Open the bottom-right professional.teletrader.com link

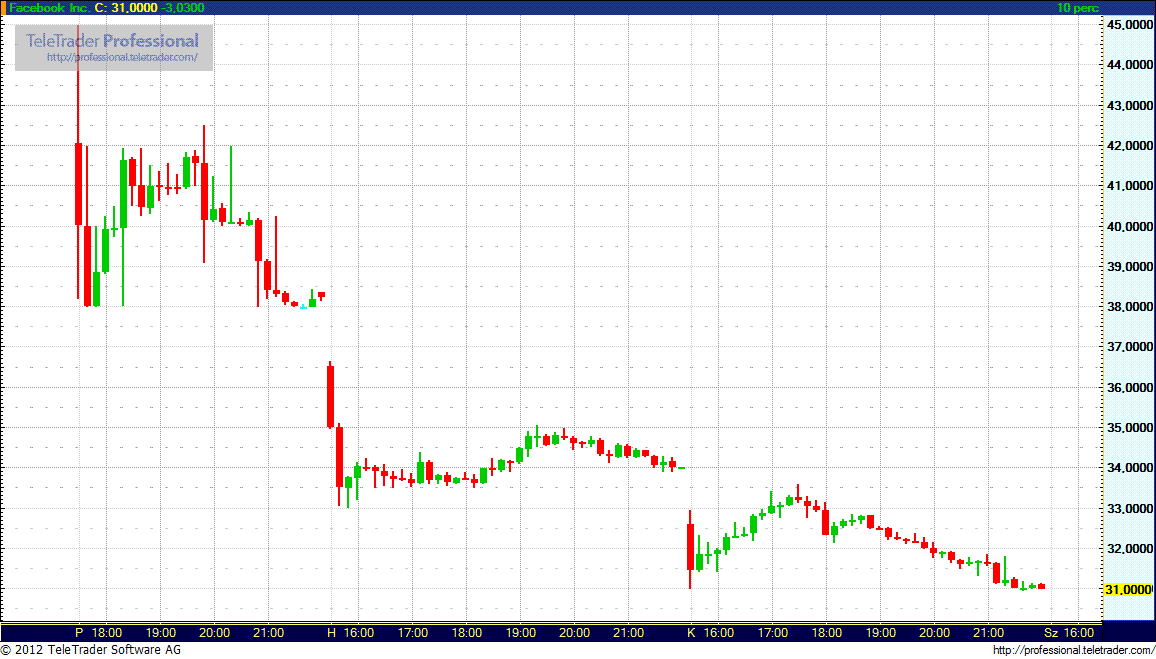tap(1073, 650)
